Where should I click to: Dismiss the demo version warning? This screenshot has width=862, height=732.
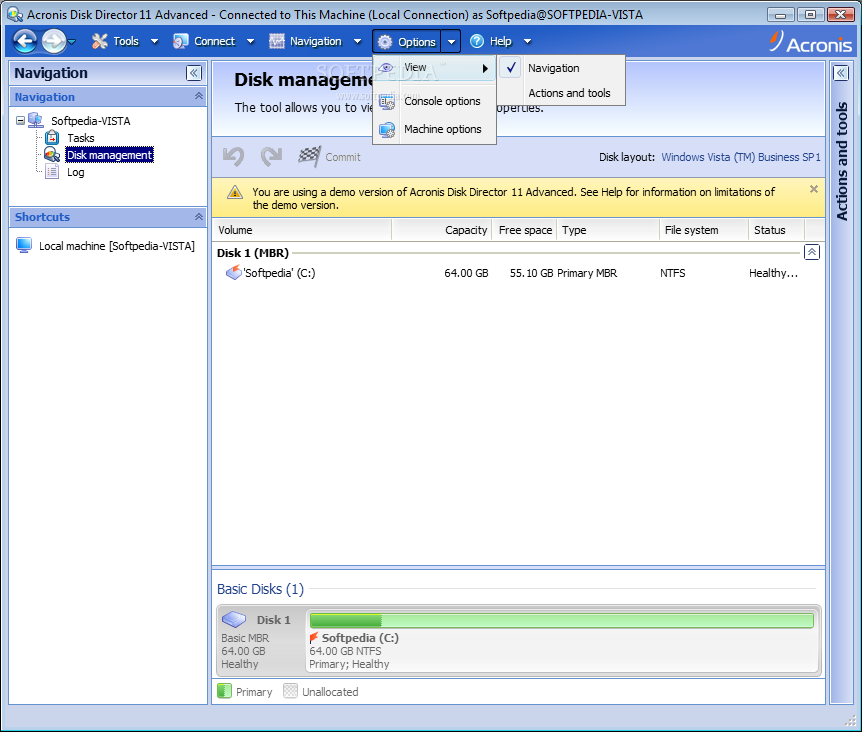(x=814, y=189)
